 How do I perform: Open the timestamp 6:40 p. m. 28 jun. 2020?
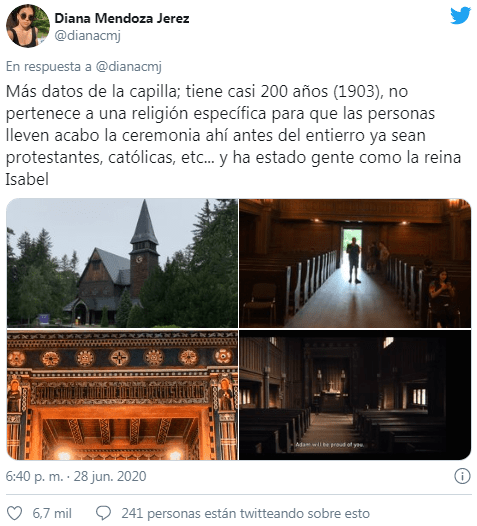click(x=76, y=476)
